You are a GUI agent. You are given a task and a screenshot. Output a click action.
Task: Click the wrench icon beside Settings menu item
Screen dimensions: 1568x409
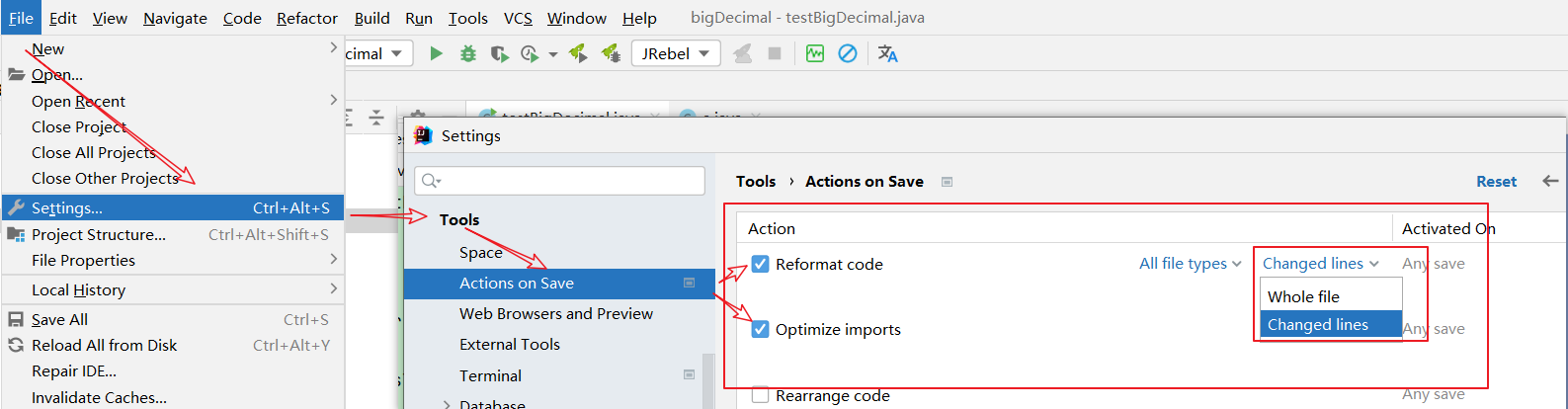tap(16, 207)
